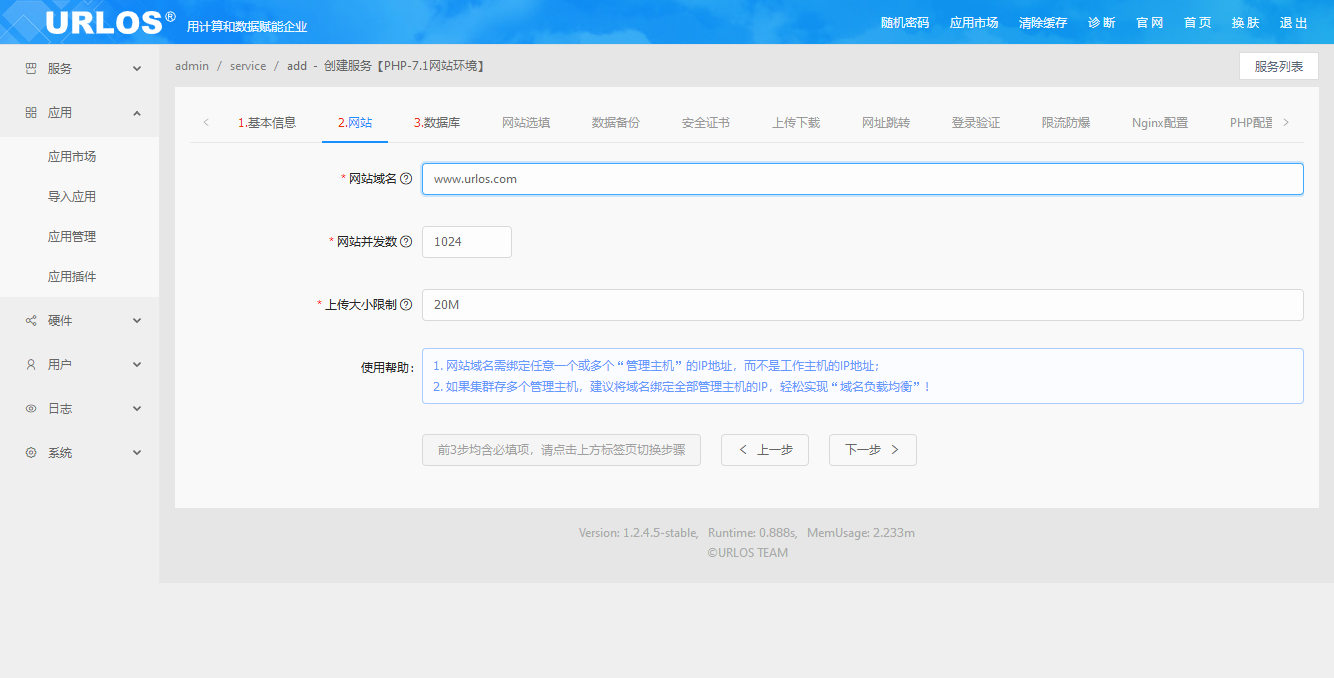Click the help icon next to 网站域名
Screen dimensions: 1334x678
tap(406, 179)
